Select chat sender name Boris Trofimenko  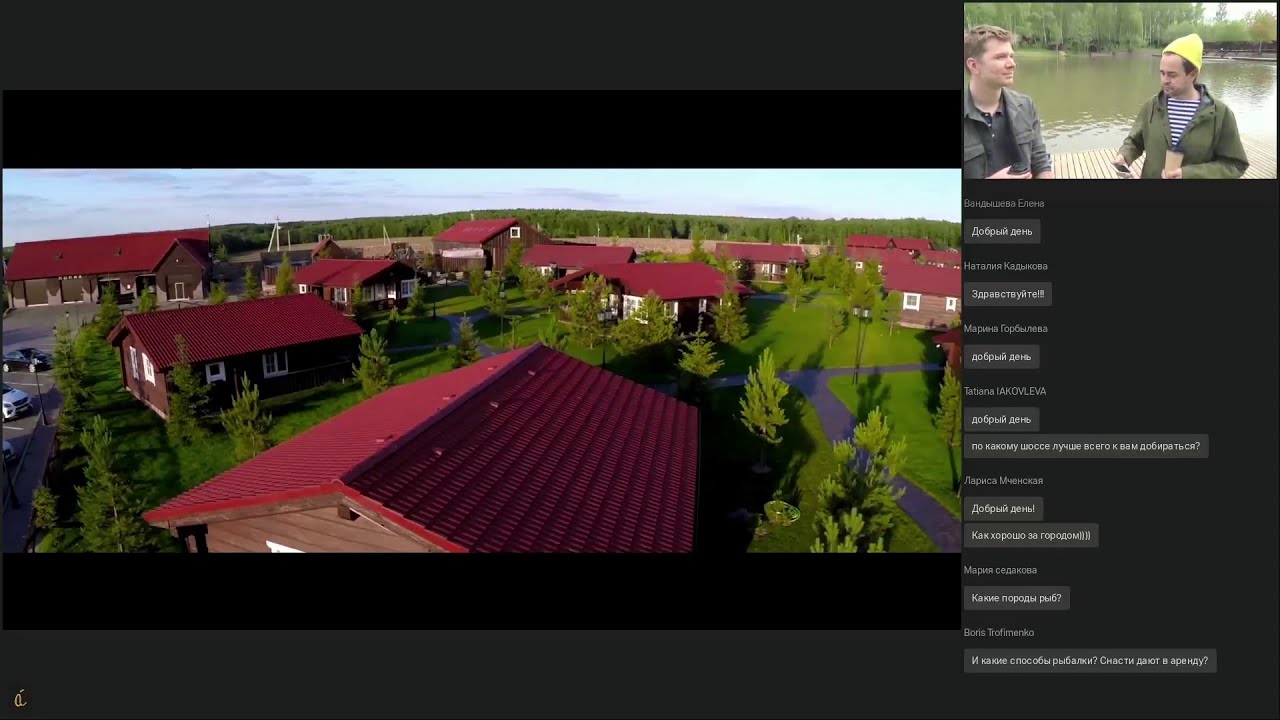[x=999, y=633]
